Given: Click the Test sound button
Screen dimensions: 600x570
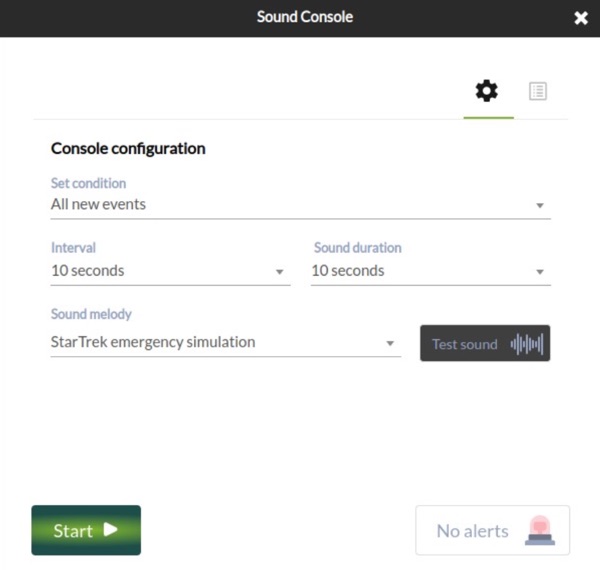Looking at the screenshot, I should tap(485, 343).
